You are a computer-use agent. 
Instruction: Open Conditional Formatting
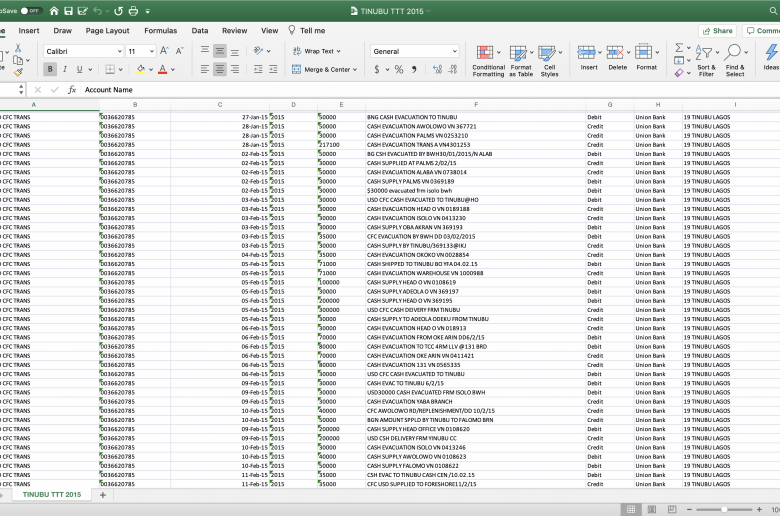[488, 61]
